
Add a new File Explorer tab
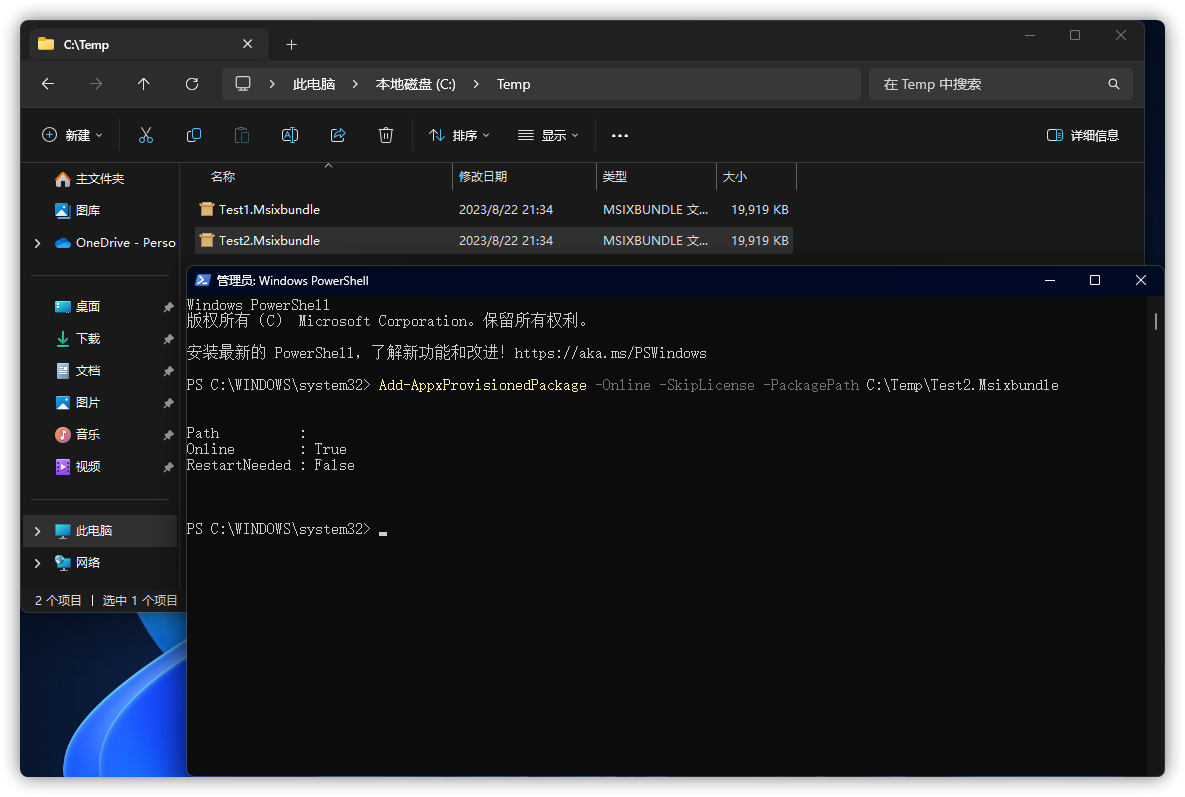pos(292,45)
